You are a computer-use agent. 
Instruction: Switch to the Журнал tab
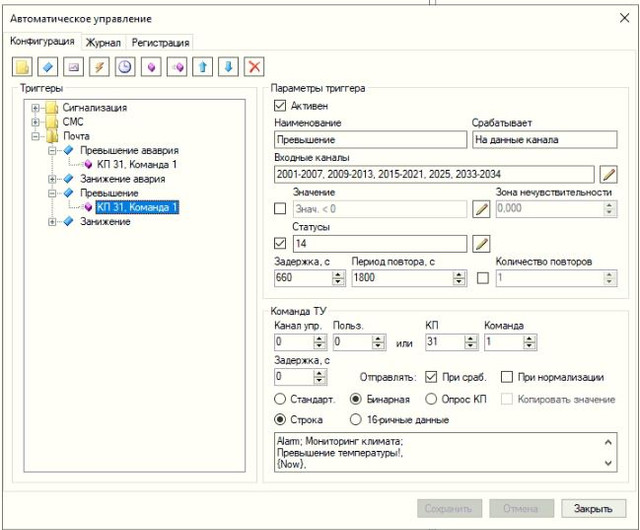pos(103,42)
